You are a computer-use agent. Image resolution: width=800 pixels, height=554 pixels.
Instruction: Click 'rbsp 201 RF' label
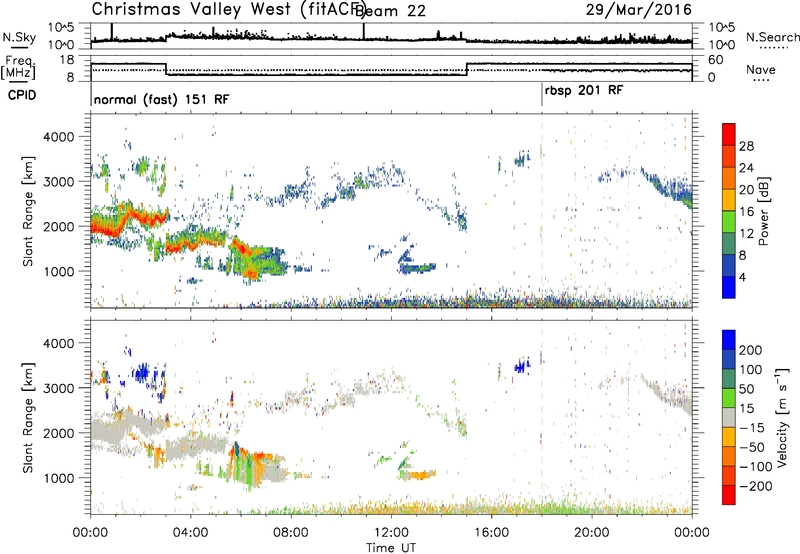[584, 91]
